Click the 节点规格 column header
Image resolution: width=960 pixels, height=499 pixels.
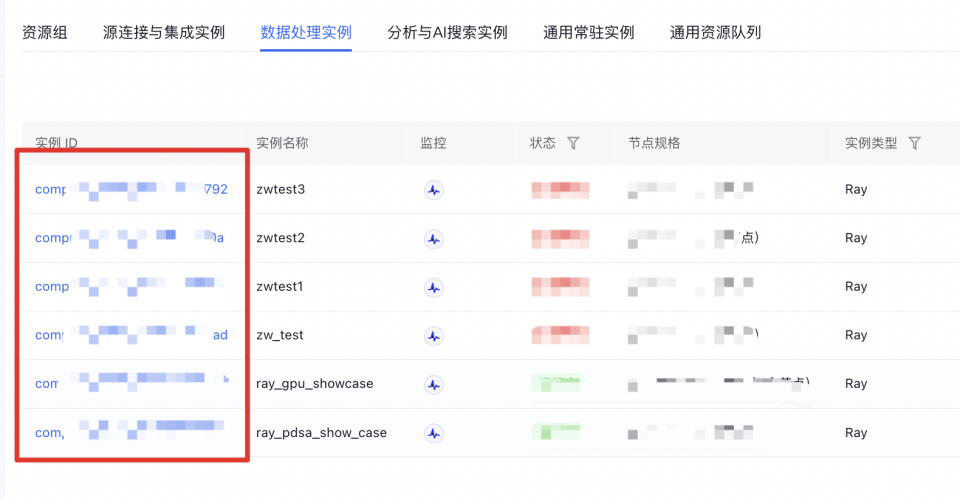(x=654, y=143)
